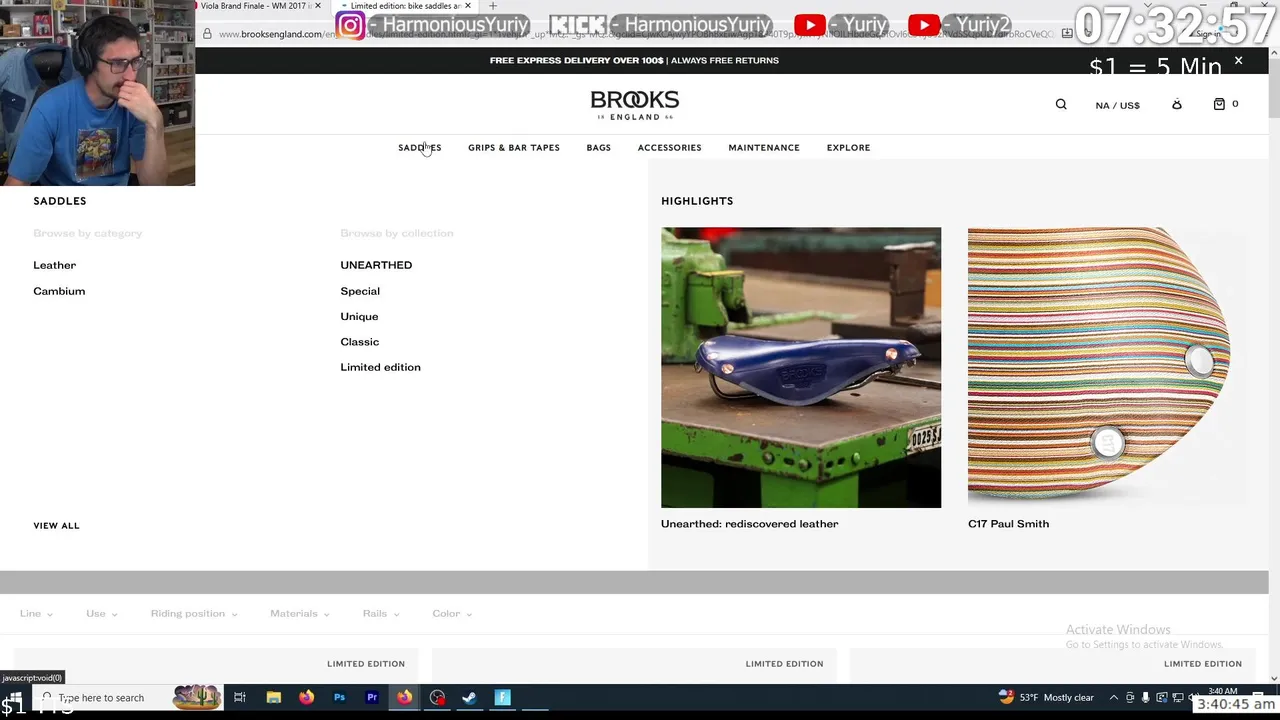Open the UNEARTHED collection link

click(376, 265)
